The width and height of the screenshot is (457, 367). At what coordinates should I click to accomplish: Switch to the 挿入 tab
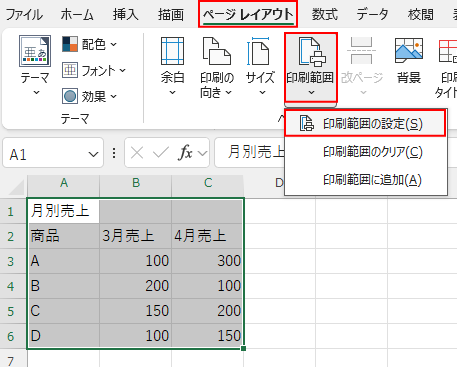coord(125,15)
